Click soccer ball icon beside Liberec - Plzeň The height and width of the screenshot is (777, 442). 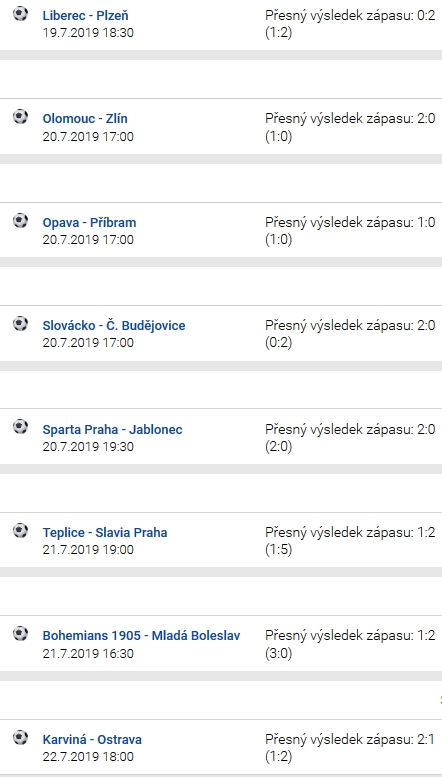[x=20, y=13]
